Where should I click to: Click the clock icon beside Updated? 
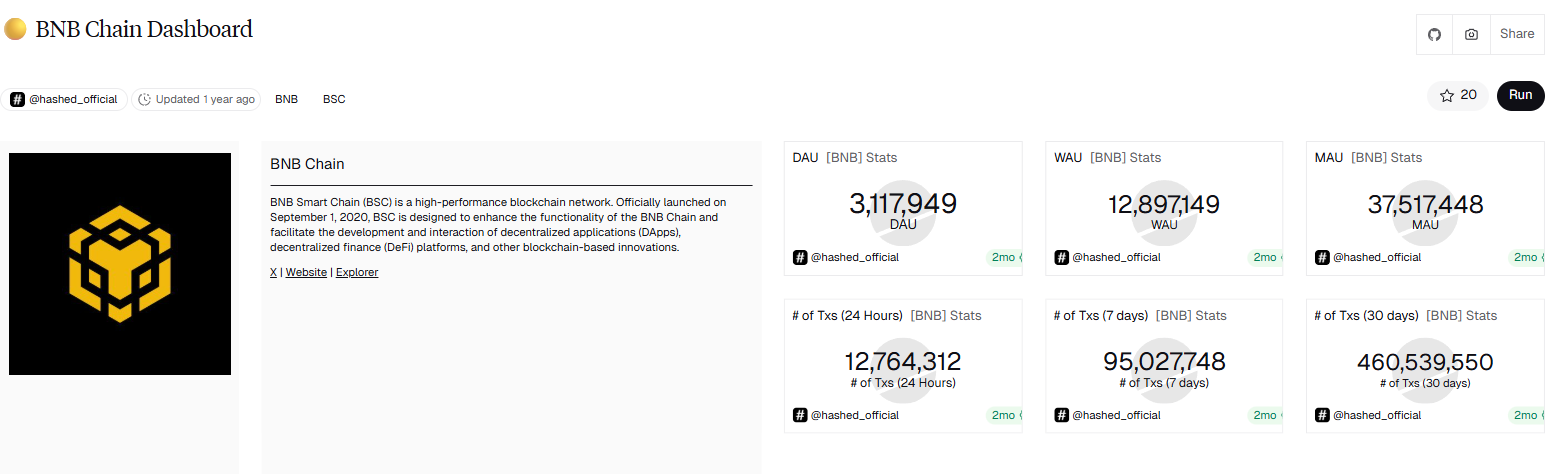point(145,99)
